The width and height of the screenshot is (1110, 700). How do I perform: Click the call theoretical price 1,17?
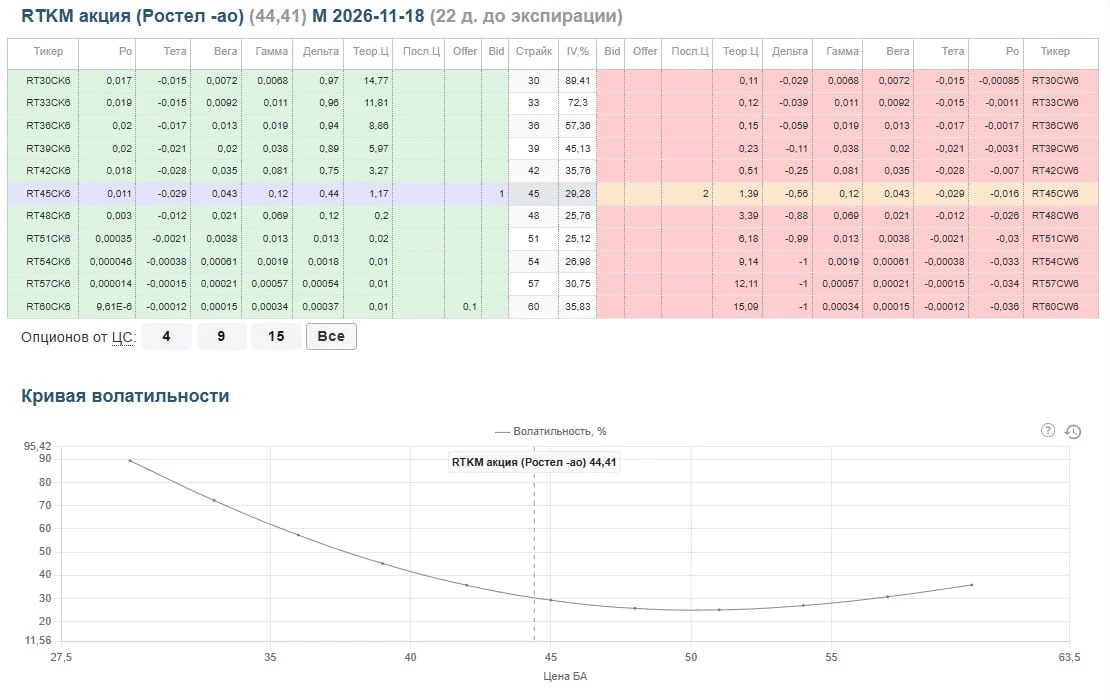click(x=379, y=193)
